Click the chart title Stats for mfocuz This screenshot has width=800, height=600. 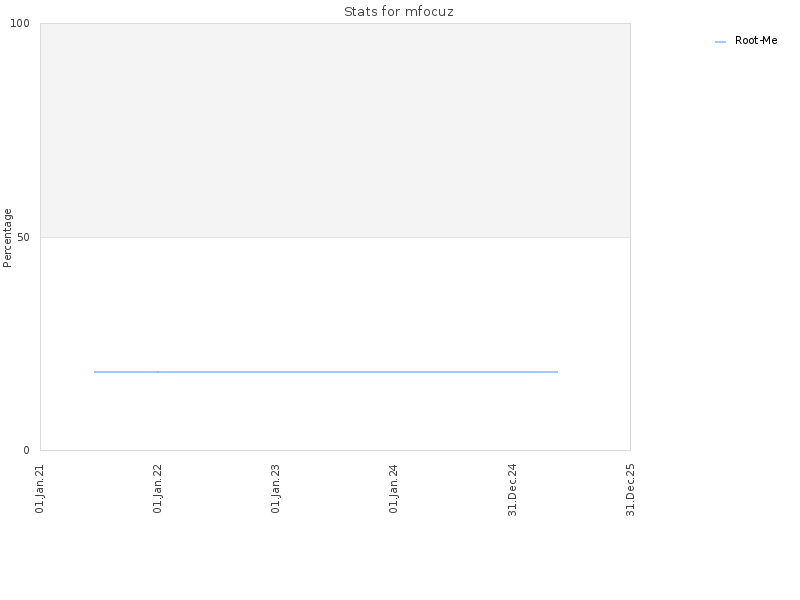tap(398, 11)
